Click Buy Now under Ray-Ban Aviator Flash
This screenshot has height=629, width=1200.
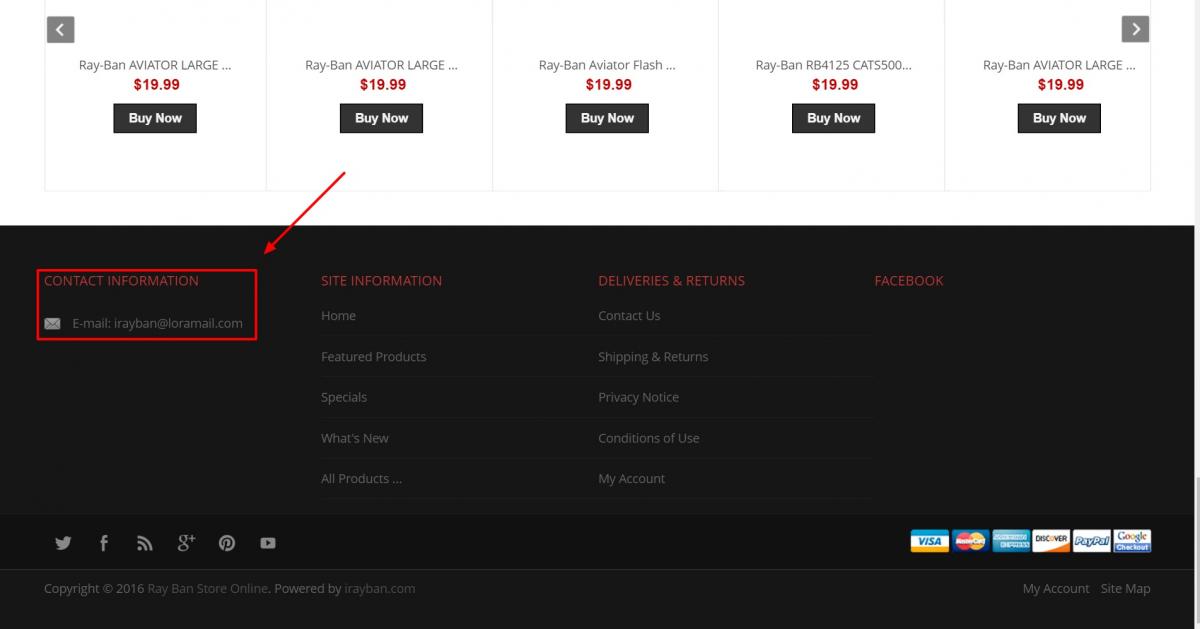tap(607, 118)
